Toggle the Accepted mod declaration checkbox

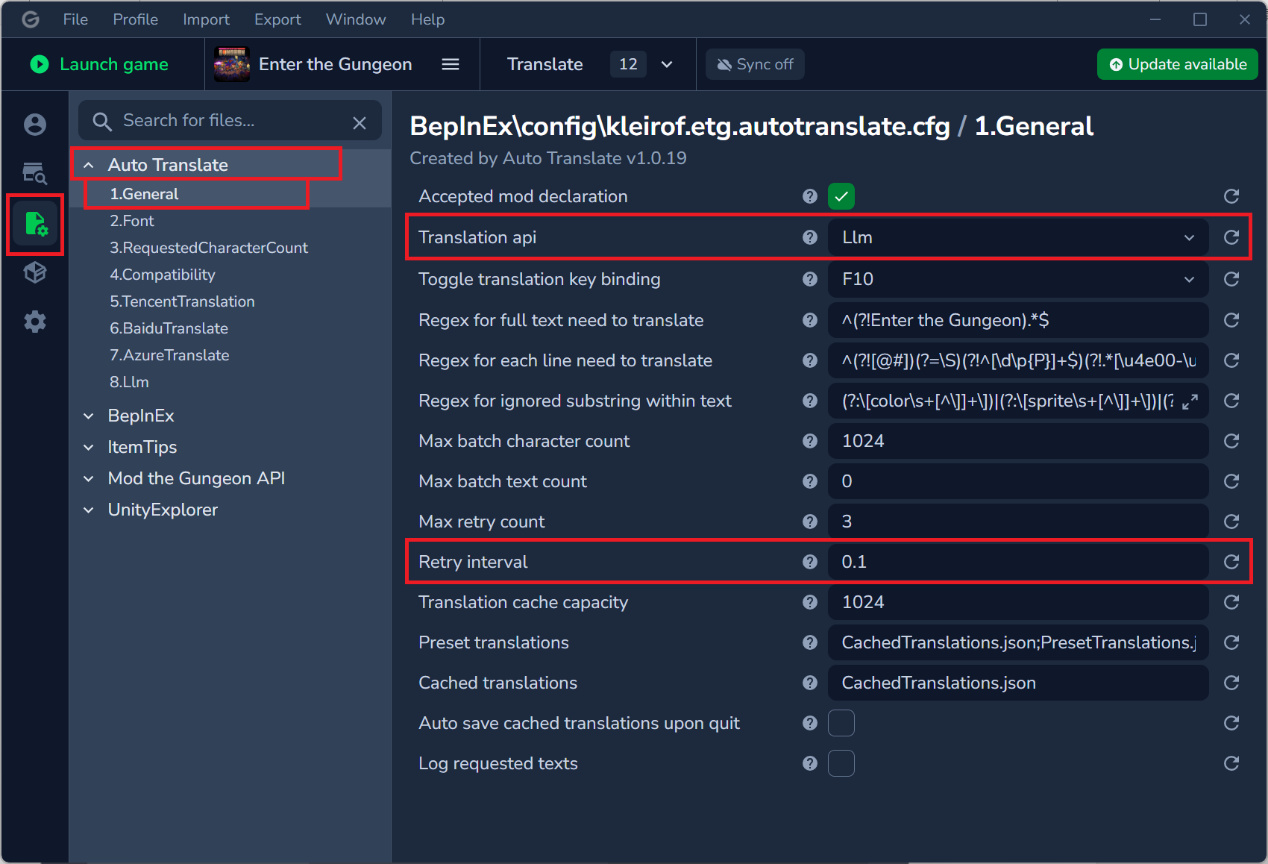(841, 196)
